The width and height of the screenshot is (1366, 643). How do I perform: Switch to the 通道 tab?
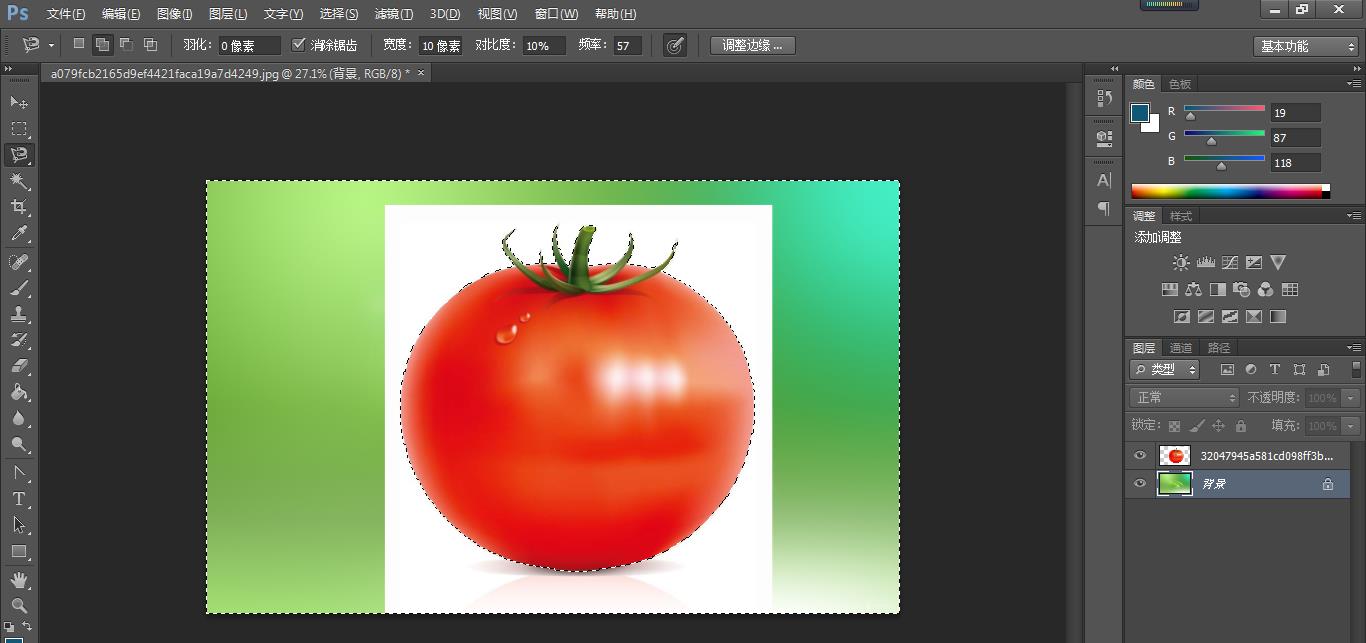[1181, 348]
